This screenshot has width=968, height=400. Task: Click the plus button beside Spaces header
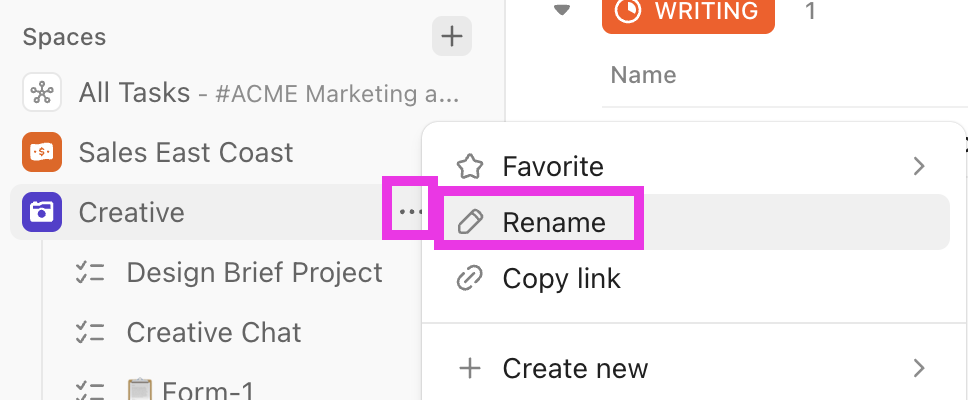(x=452, y=37)
